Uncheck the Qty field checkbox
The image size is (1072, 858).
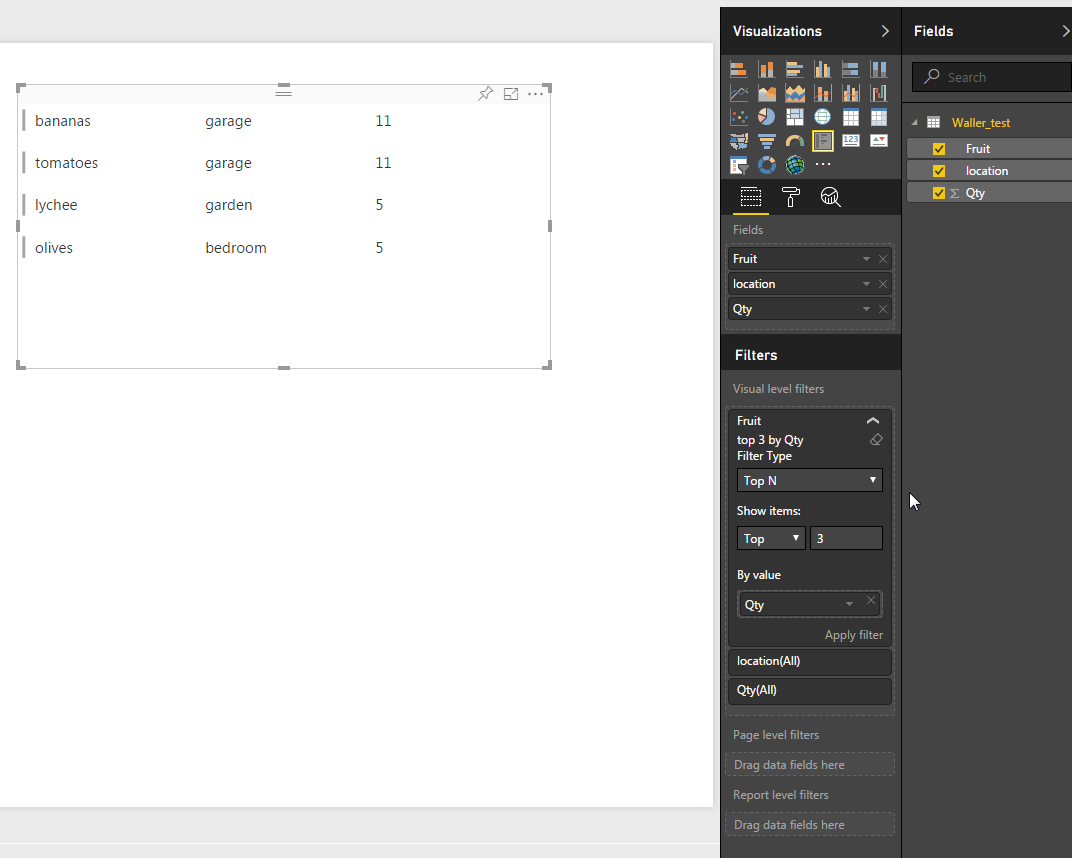point(939,193)
